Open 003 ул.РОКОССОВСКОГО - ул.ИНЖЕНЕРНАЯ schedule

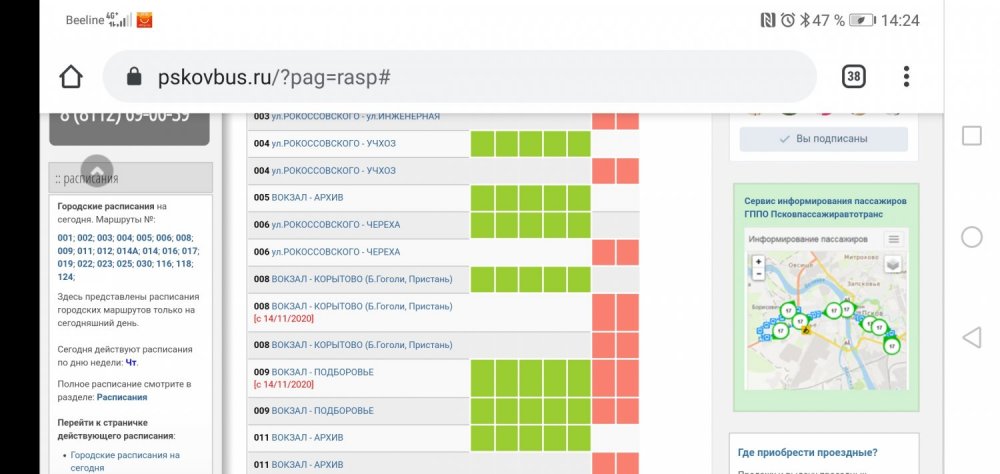click(x=347, y=116)
